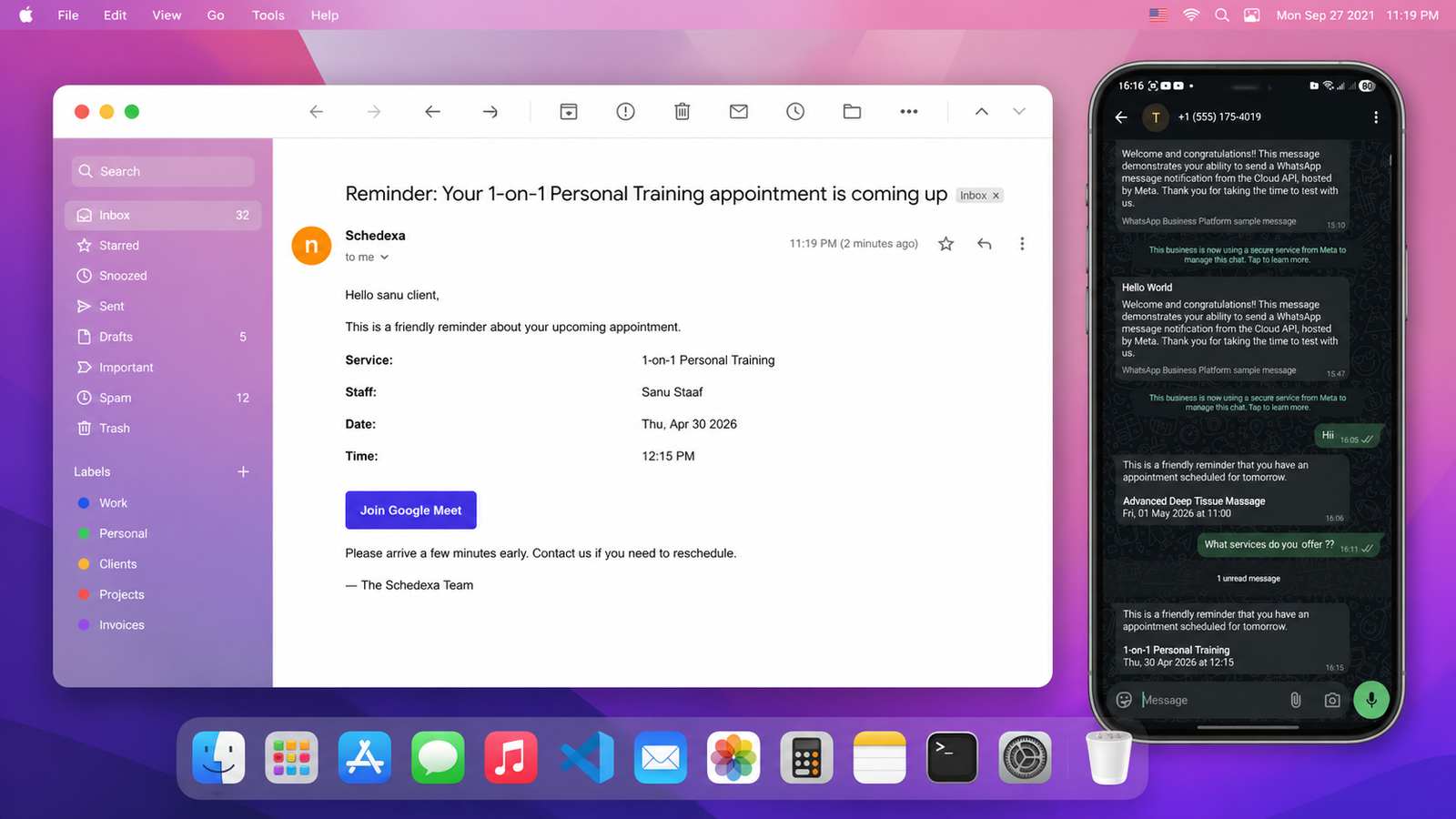Click the Wi-Fi status icon in the menu bar

[1191, 15]
